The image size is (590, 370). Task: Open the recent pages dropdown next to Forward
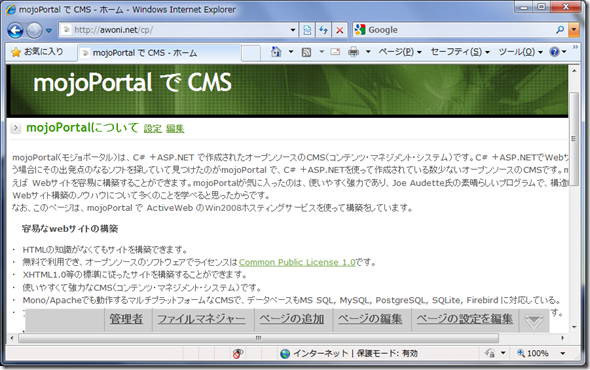(49, 30)
